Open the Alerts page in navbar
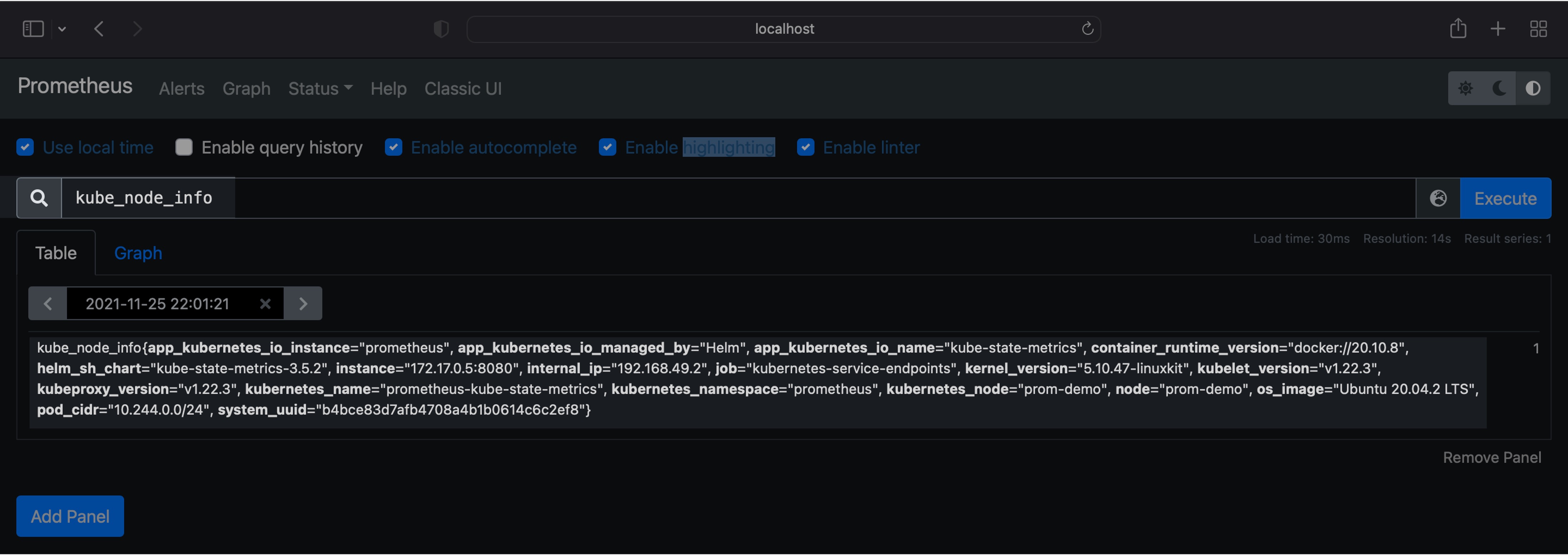This screenshot has height=555, width=1568. pos(181,89)
